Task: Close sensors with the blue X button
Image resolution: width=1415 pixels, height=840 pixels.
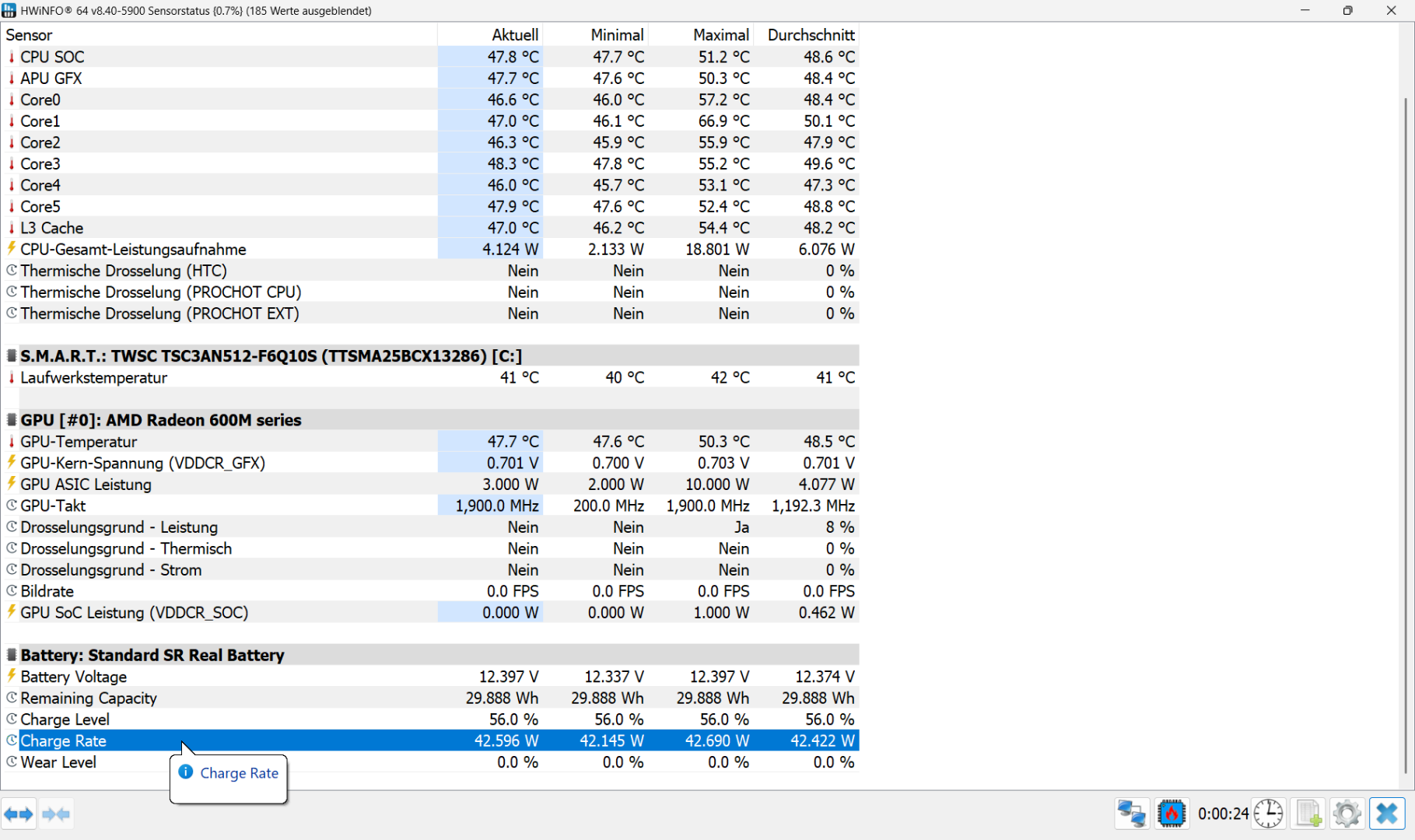Action: 1387,814
